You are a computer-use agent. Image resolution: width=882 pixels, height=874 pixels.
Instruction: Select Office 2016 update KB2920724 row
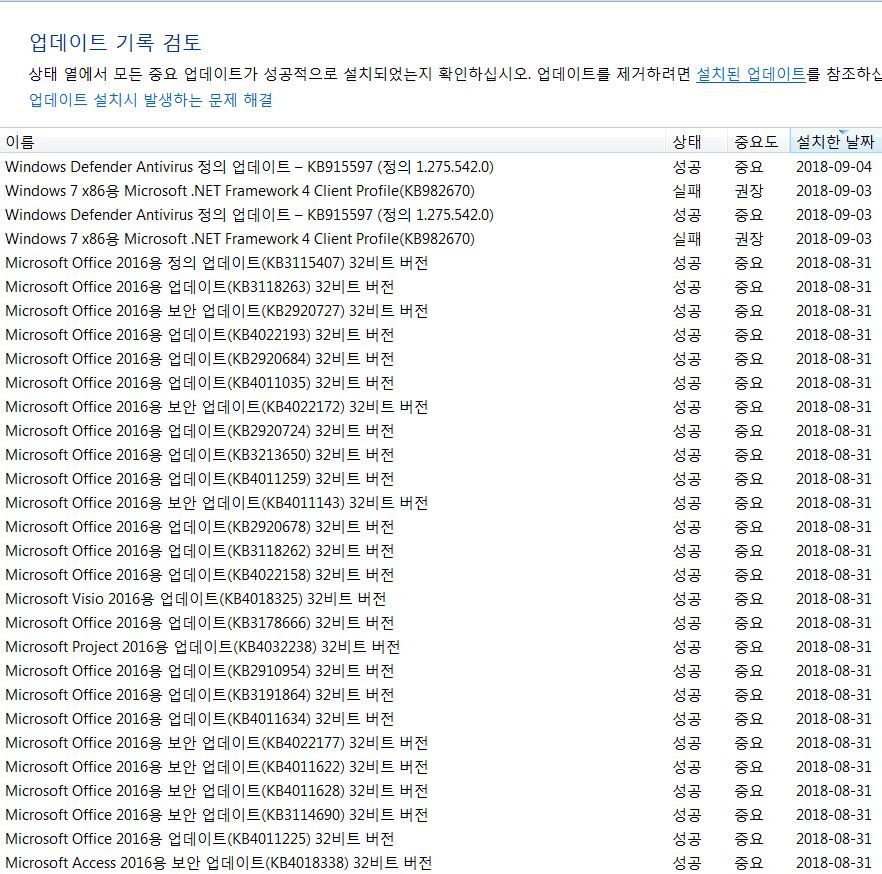click(x=441, y=431)
